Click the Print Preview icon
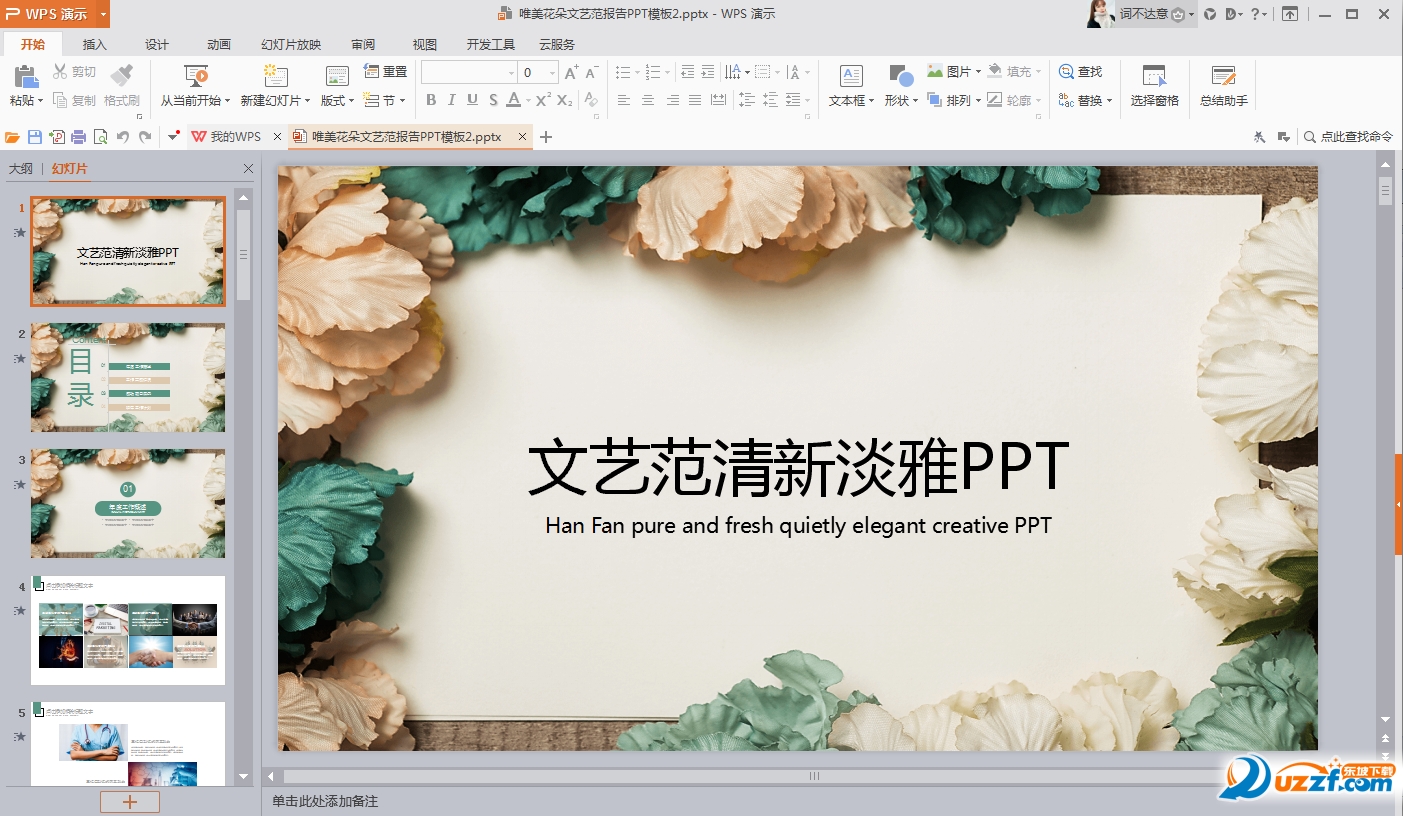Image resolution: width=1403 pixels, height=816 pixels. (100, 137)
